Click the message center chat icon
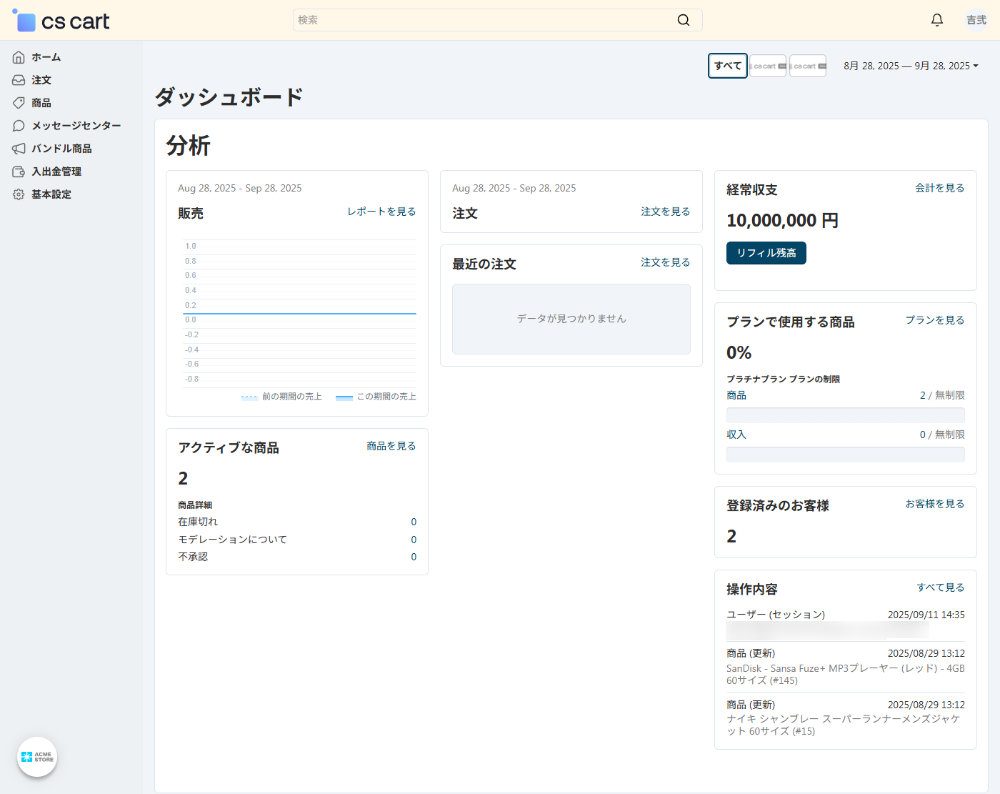1000x794 pixels. click(18, 126)
